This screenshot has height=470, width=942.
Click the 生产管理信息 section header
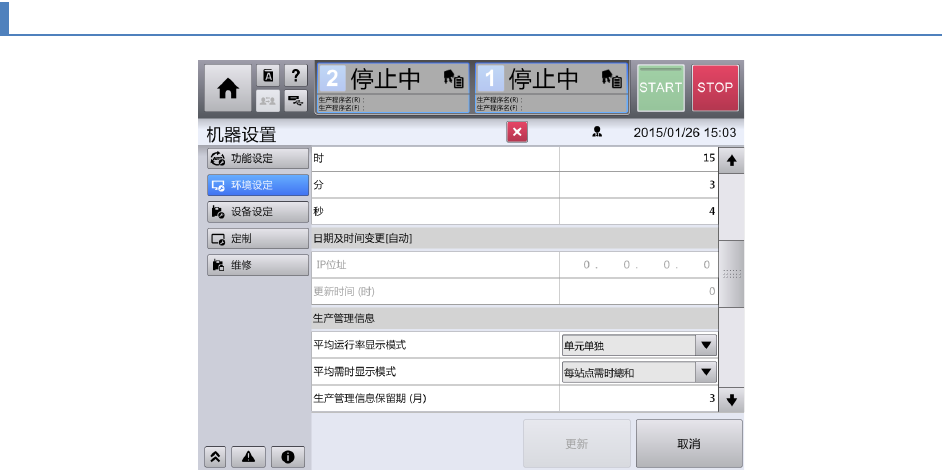(515, 318)
